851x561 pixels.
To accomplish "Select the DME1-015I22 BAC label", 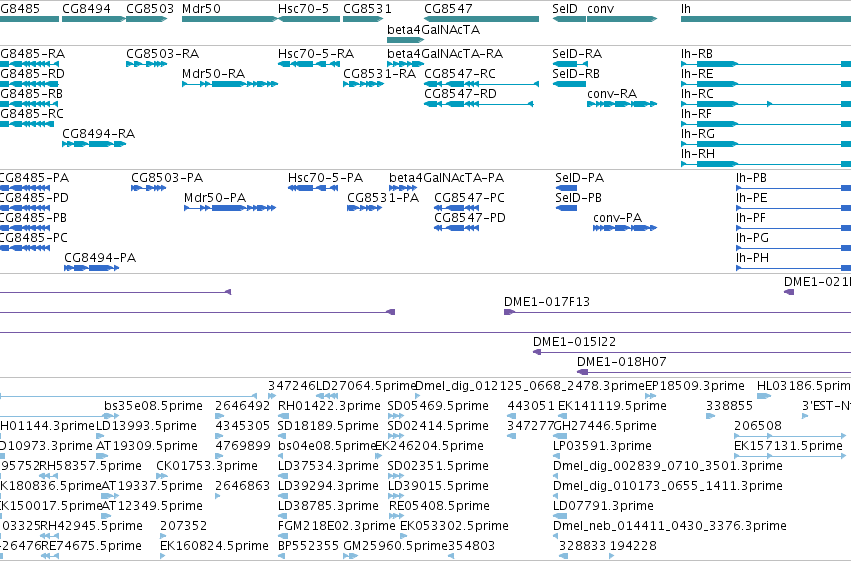I will (x=574, y=342).
